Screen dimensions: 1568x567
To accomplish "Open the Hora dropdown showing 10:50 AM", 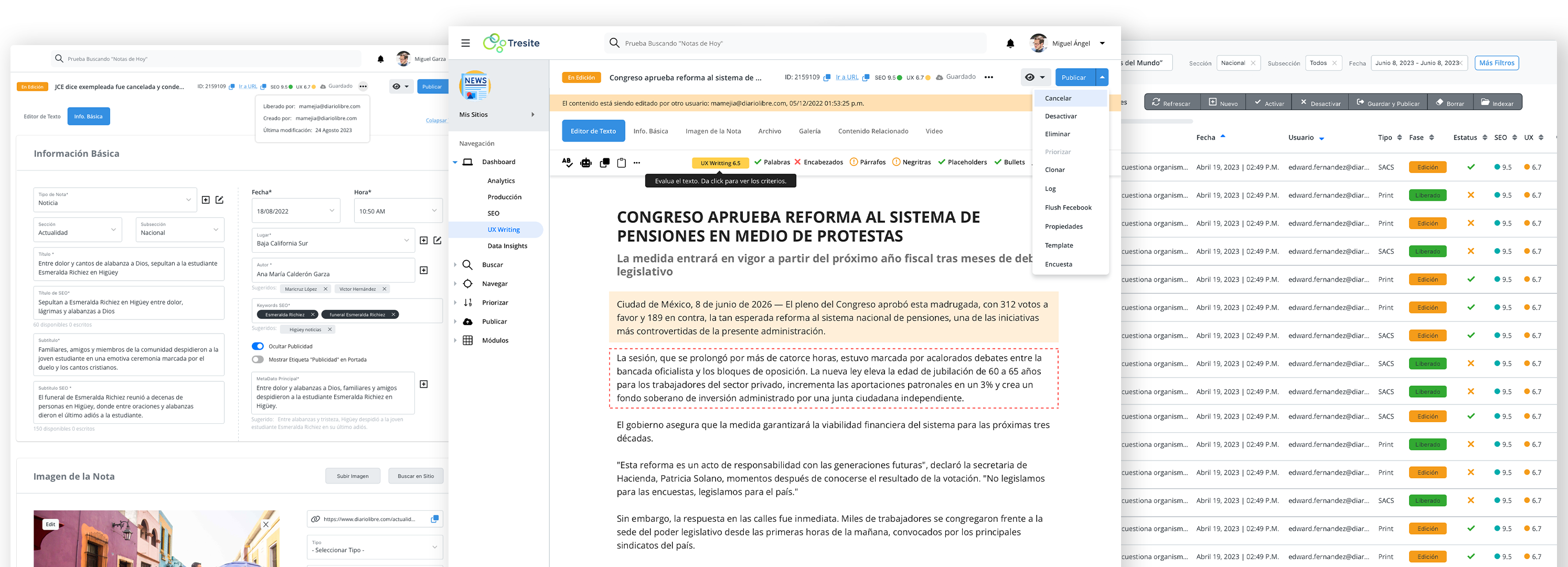I will 399,210.
